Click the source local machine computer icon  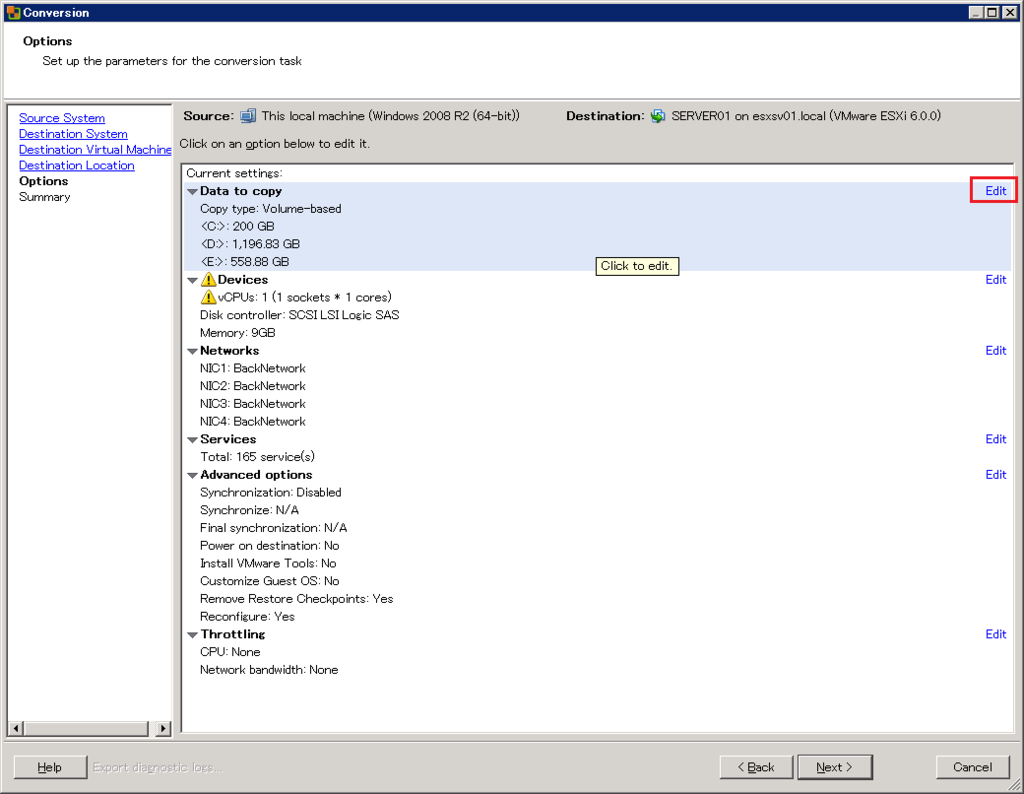(248, 116)
